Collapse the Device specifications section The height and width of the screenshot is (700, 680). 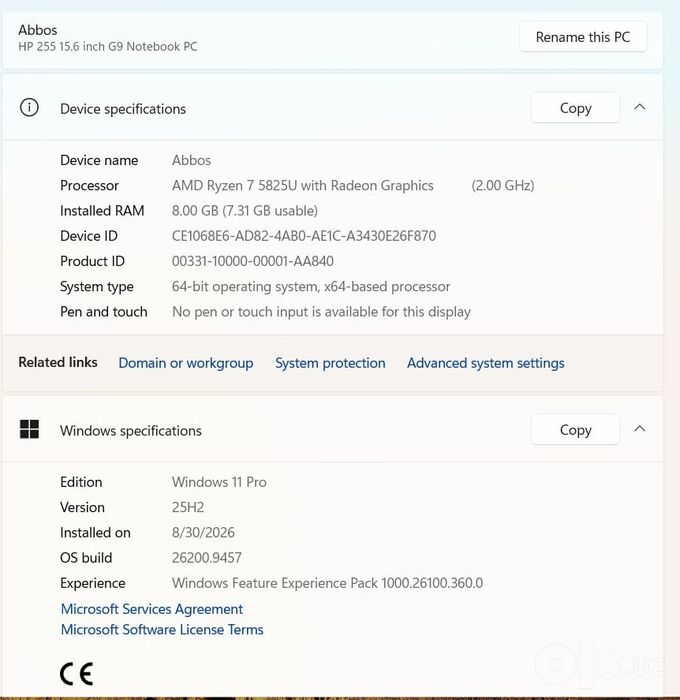pos(639,107)
